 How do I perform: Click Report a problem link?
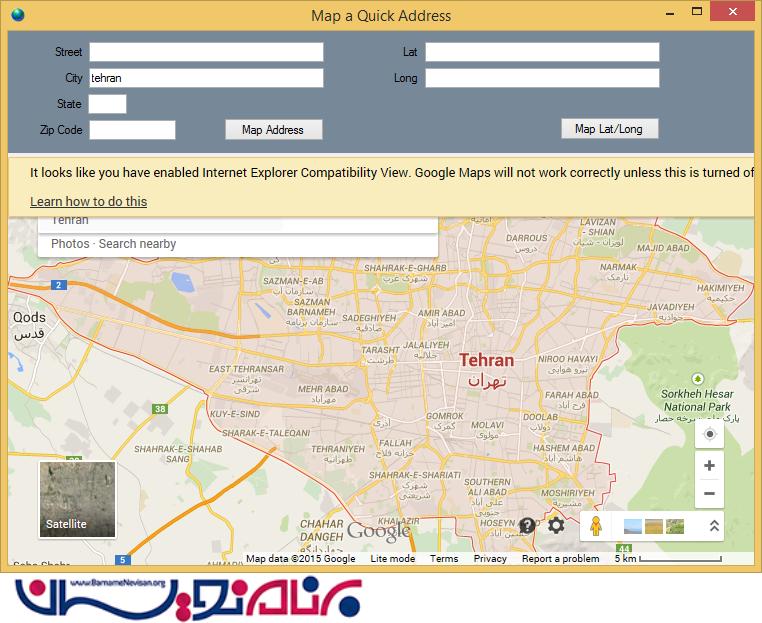560,559
